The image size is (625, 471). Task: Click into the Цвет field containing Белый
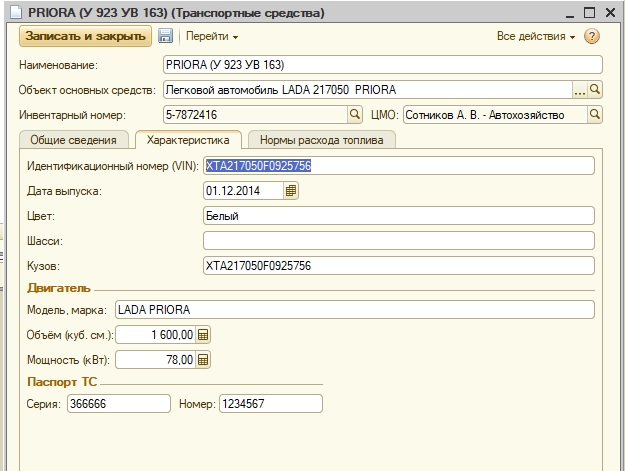pos(398,216)
